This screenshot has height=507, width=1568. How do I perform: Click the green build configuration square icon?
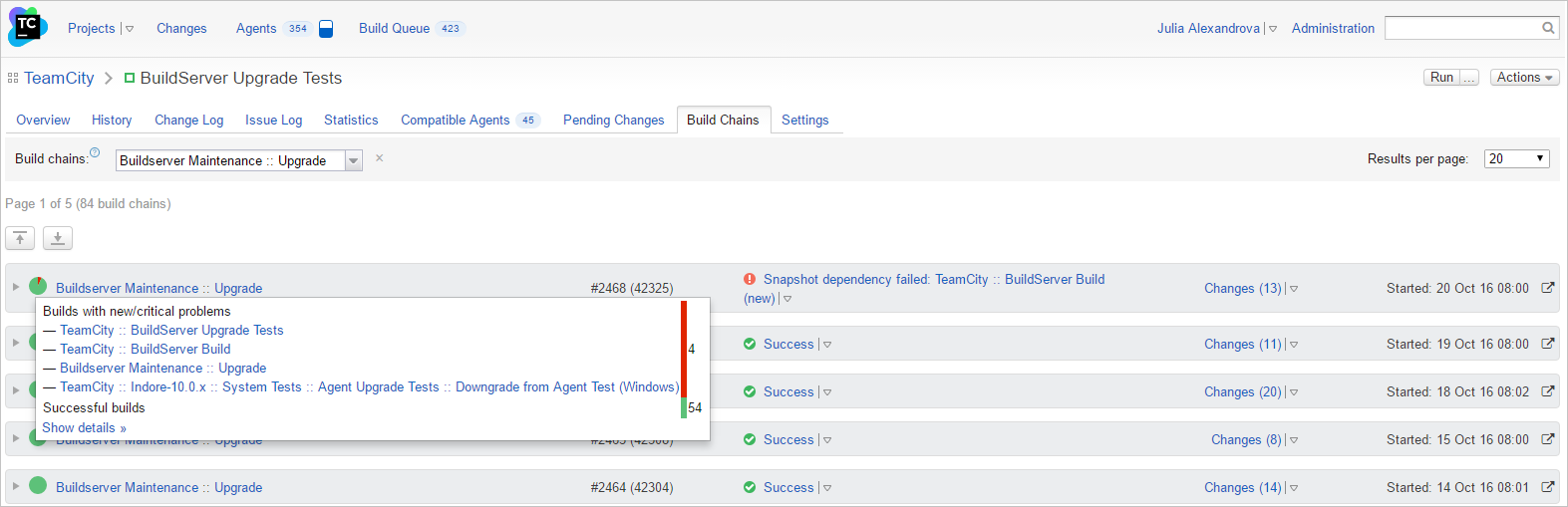click(130, 78)
